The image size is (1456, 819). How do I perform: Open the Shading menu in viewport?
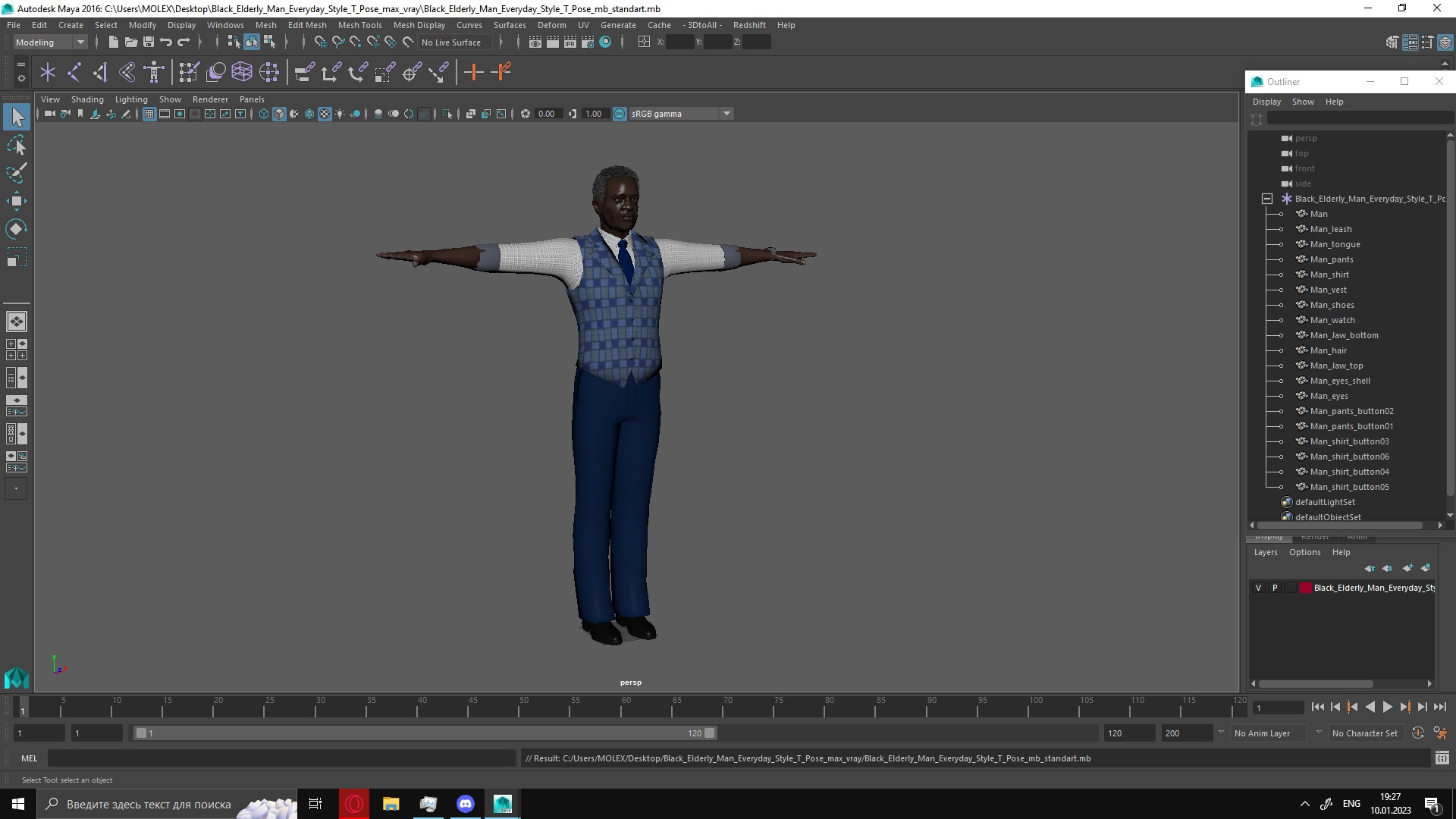[x=87, y=98]
